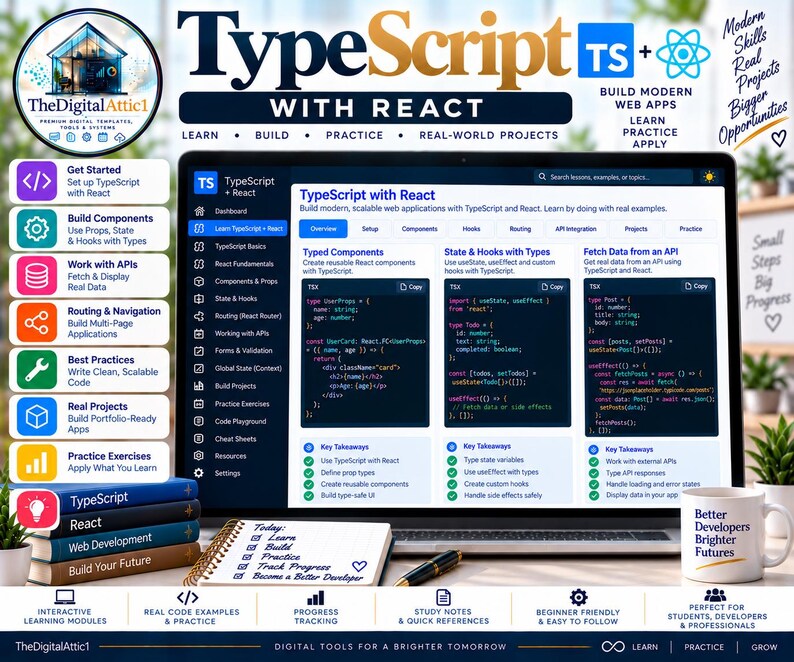Check the 'Type state variables' takeaway
This screenshot has width=794, height=662.
(x=452, y=460)
